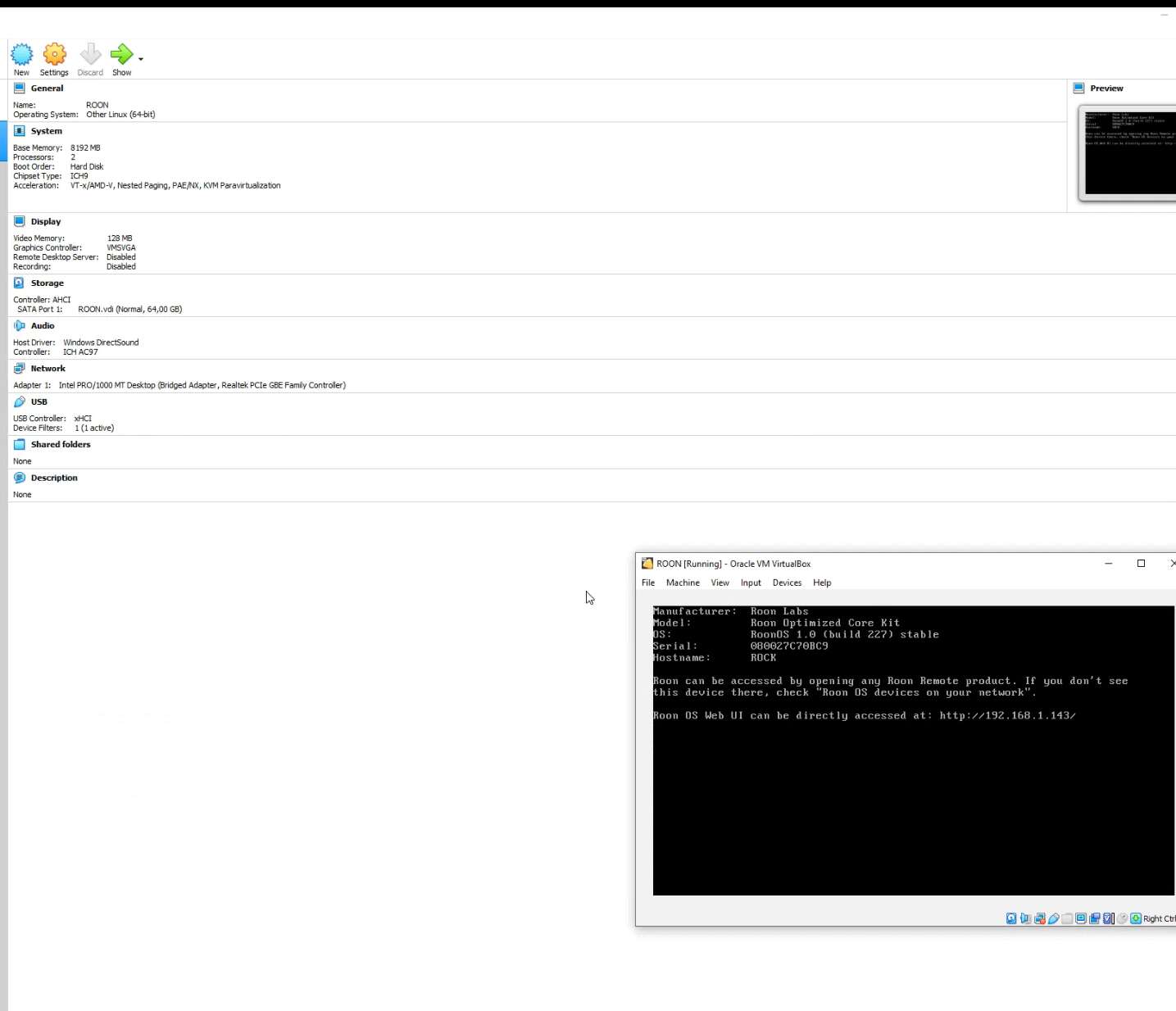Click the '1 (1 active)' device filters value
1176x1011 pixels.
point(94,428)
